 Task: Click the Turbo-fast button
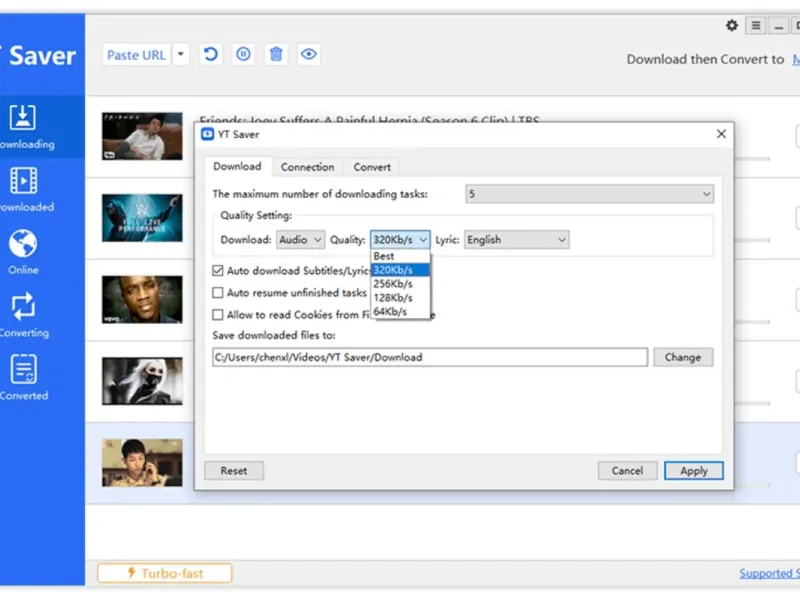[x=164, y=573]
